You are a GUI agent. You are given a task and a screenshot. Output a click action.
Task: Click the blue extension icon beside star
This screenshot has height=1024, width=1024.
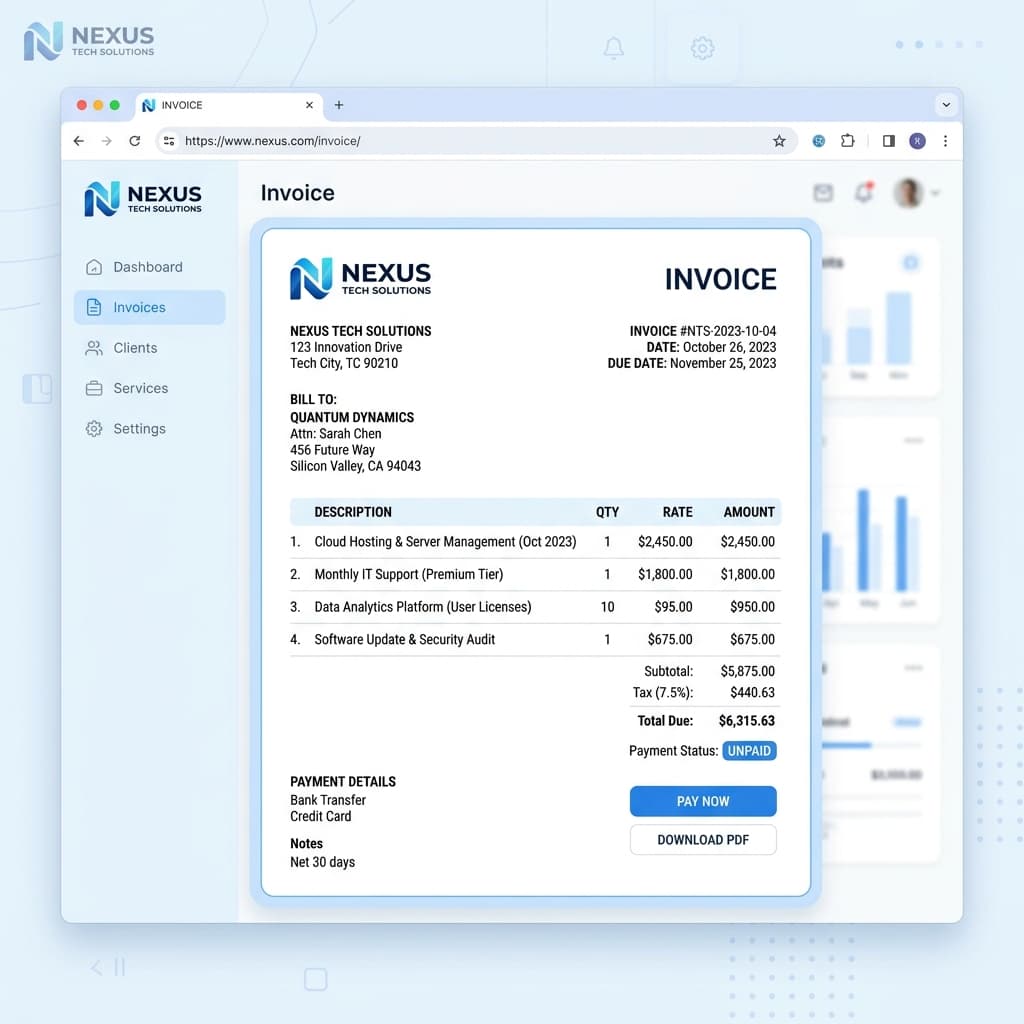[818, 141]
